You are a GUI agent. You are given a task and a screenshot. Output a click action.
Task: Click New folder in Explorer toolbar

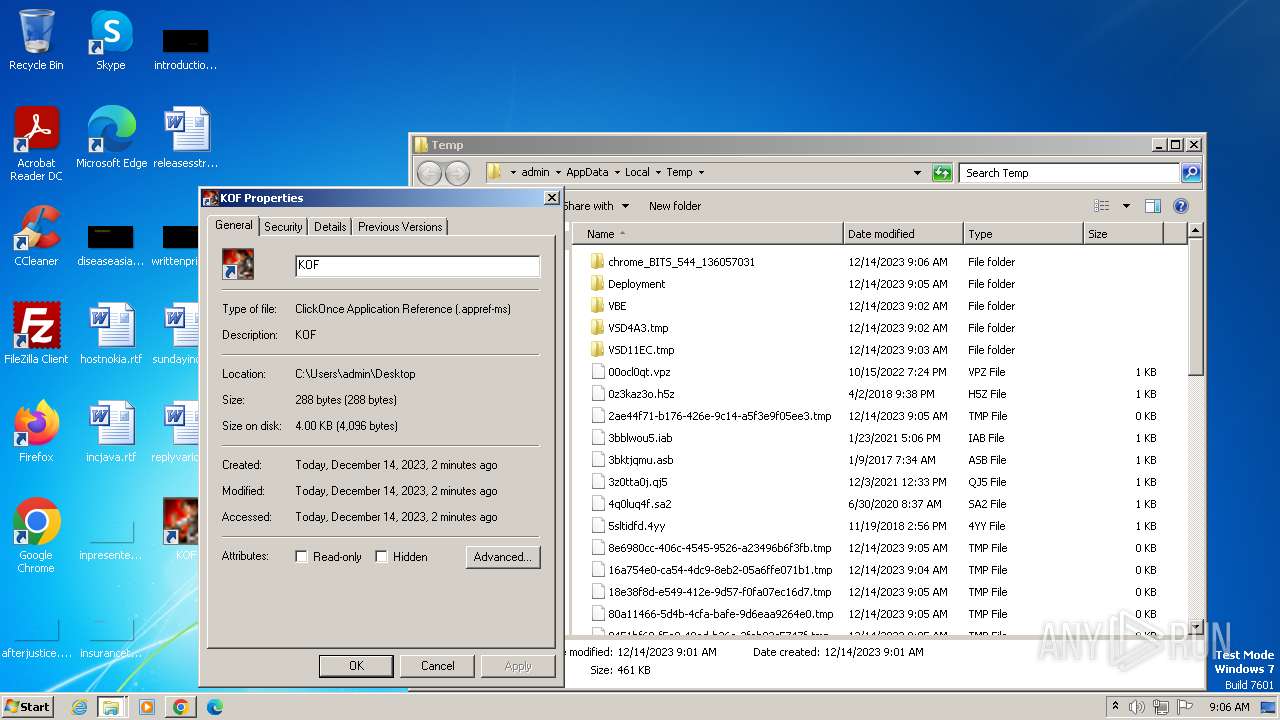point(675,206)
